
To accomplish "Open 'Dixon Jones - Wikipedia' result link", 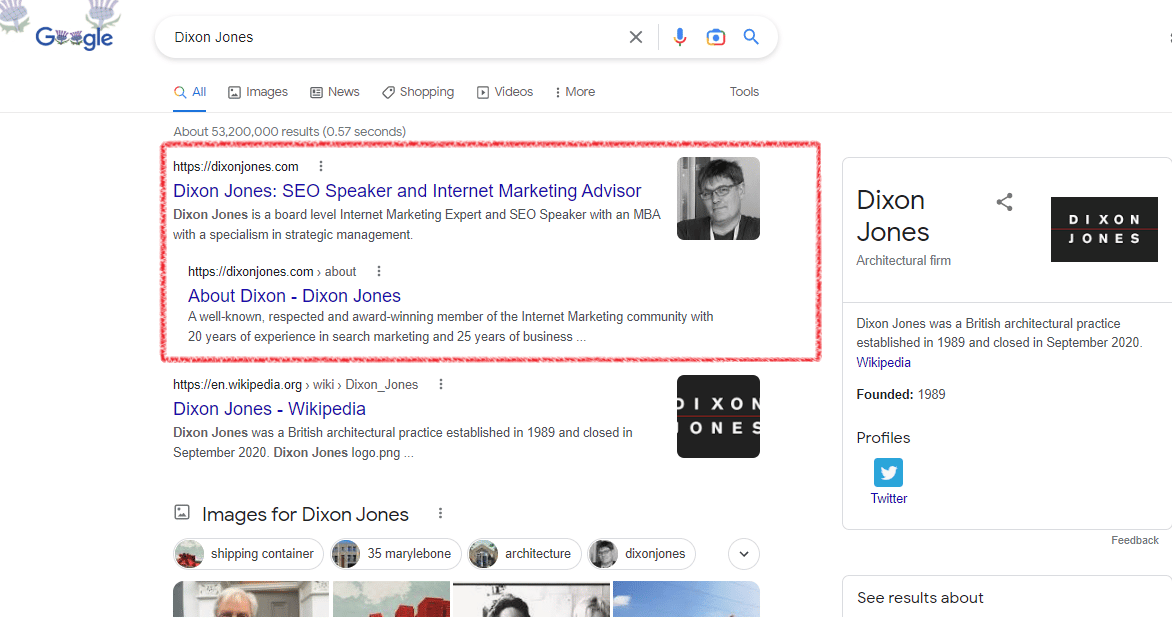I will pos(270,409).
